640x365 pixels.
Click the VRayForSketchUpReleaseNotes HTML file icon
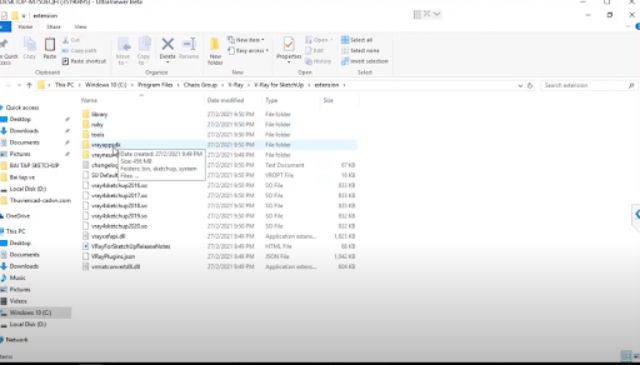pos(86,246)
